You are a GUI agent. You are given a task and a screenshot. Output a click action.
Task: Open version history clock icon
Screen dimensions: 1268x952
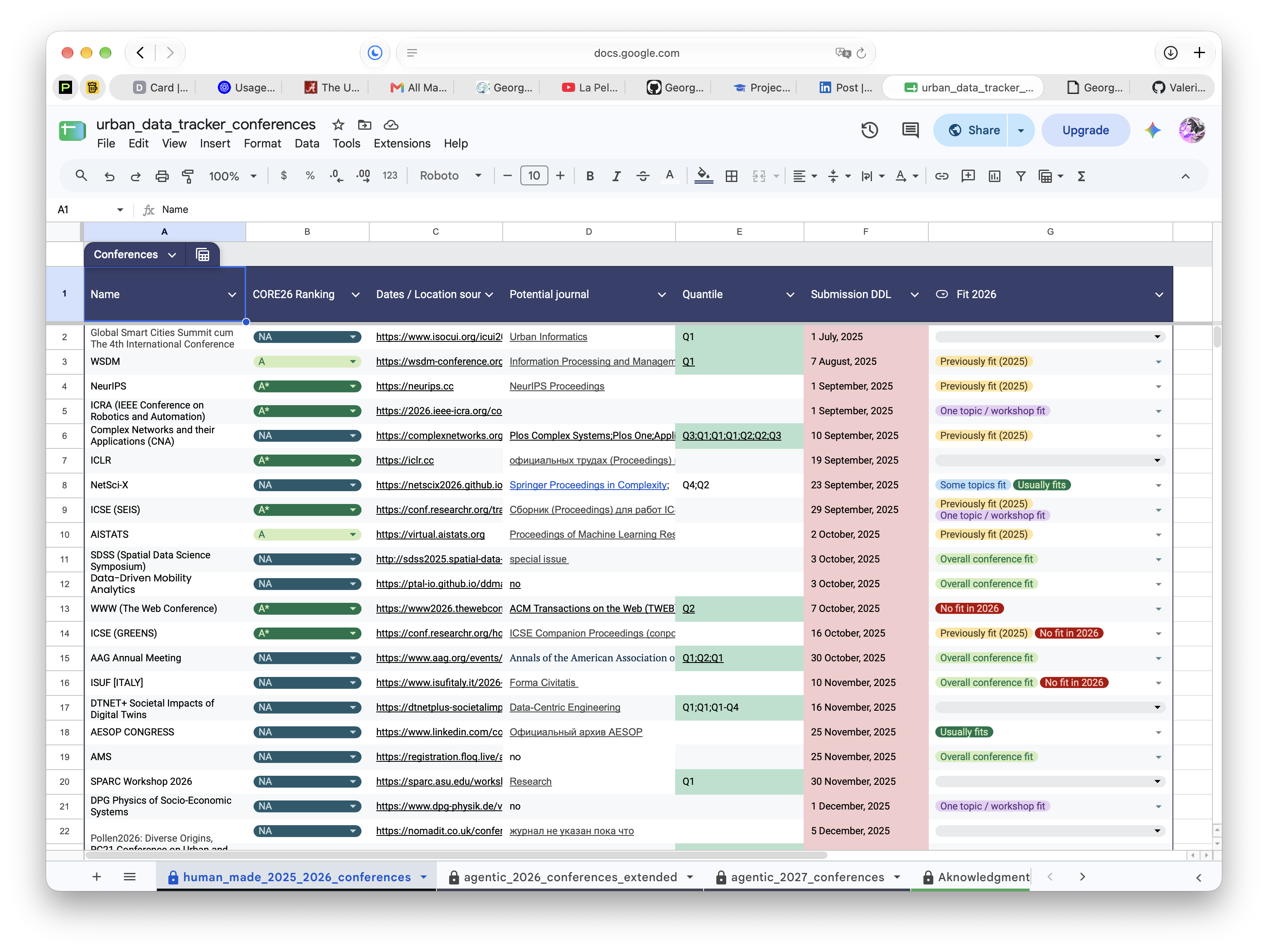pos(869,130)
